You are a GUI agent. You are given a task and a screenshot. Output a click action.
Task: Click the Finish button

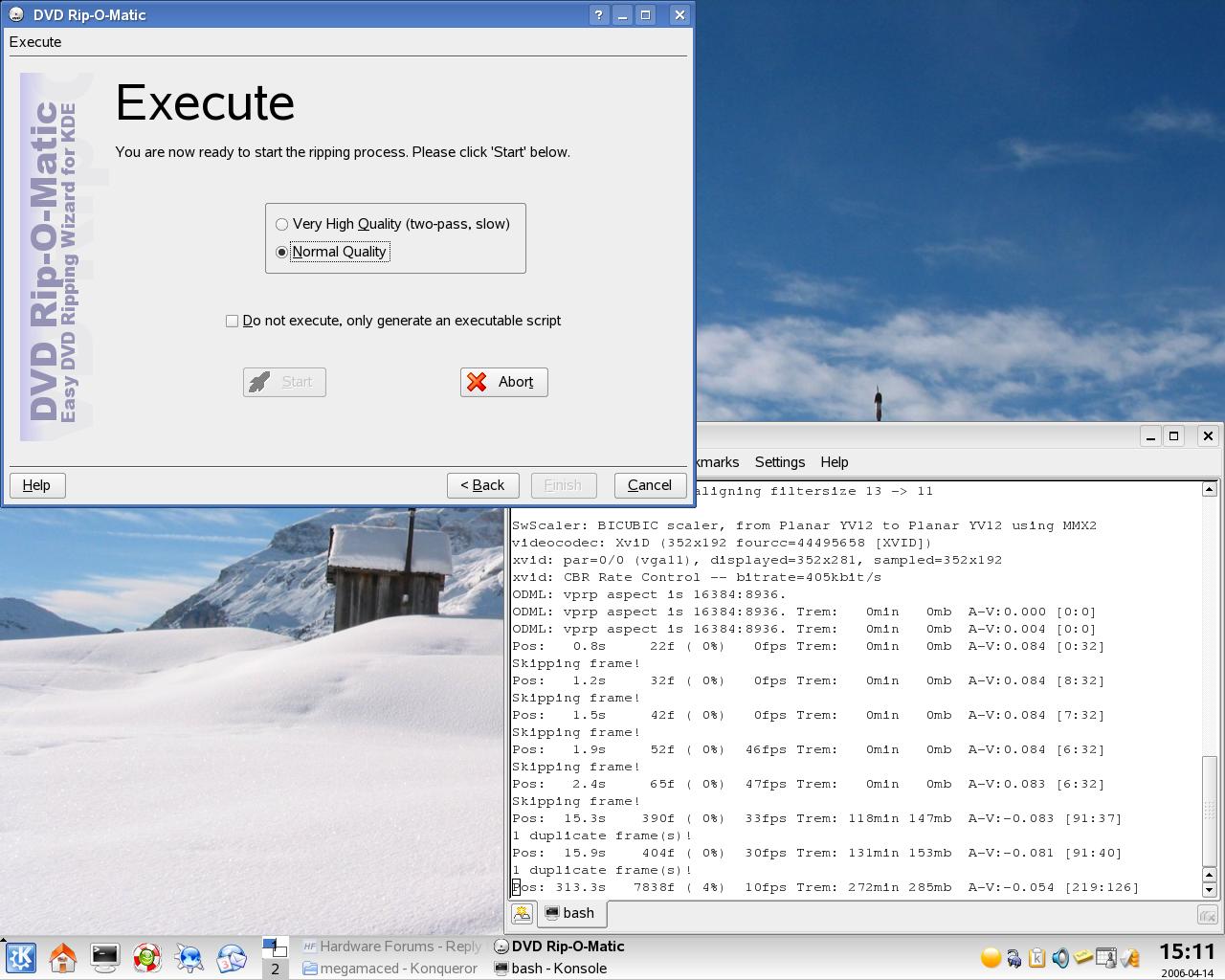coord(563,485)
